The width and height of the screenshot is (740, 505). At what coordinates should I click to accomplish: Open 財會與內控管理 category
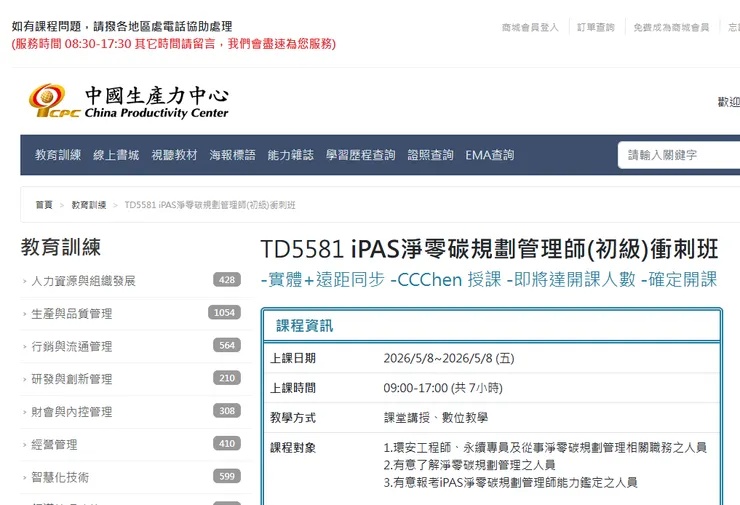pos(72,412)
